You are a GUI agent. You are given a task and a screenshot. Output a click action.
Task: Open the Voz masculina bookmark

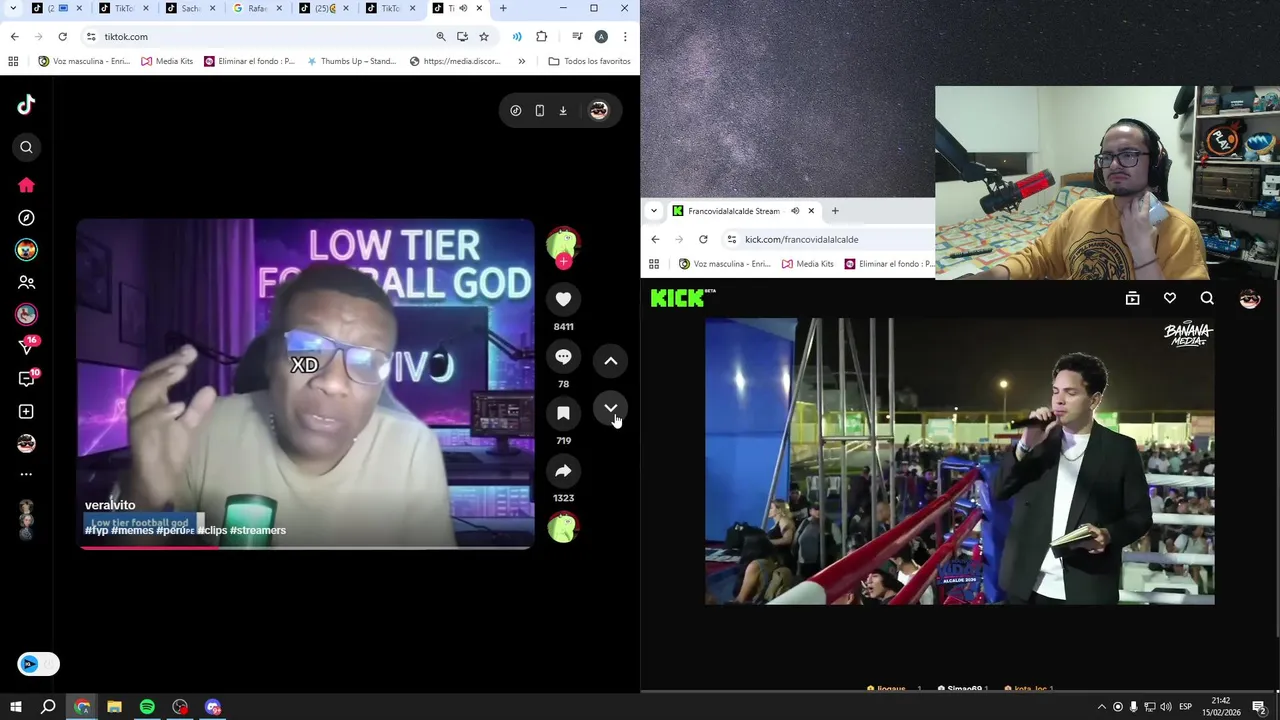point(84,61)
